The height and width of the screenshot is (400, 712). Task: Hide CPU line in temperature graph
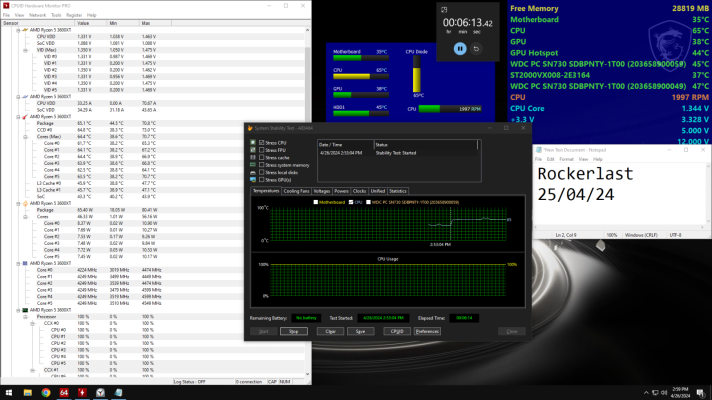[351, 202]
